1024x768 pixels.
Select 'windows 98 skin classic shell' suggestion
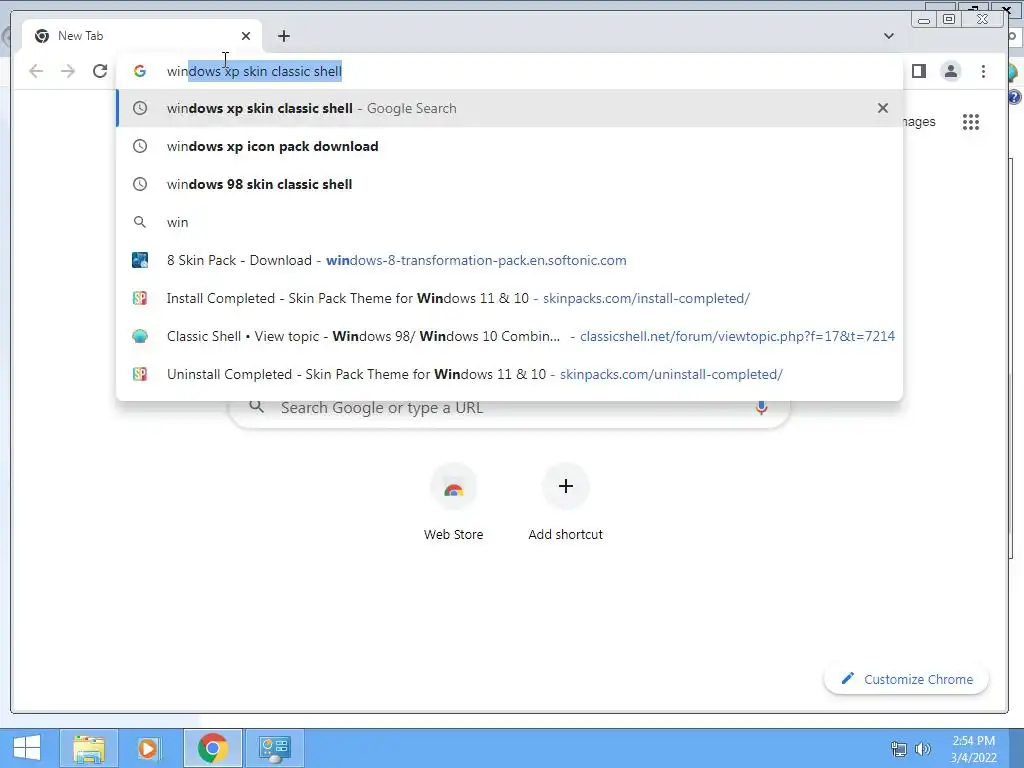click(509, 184)
